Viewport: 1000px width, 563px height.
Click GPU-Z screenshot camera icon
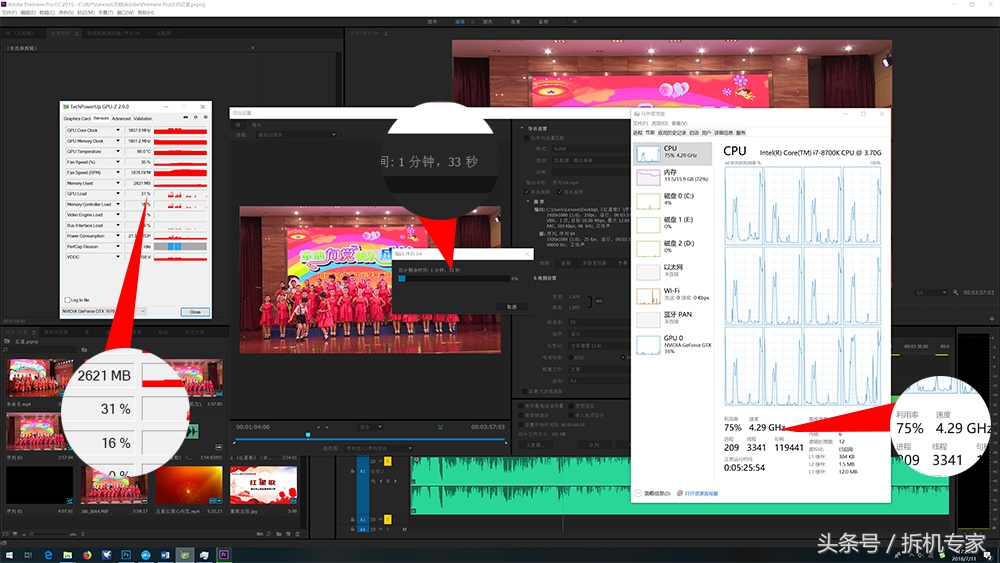[x=186, y=118]
